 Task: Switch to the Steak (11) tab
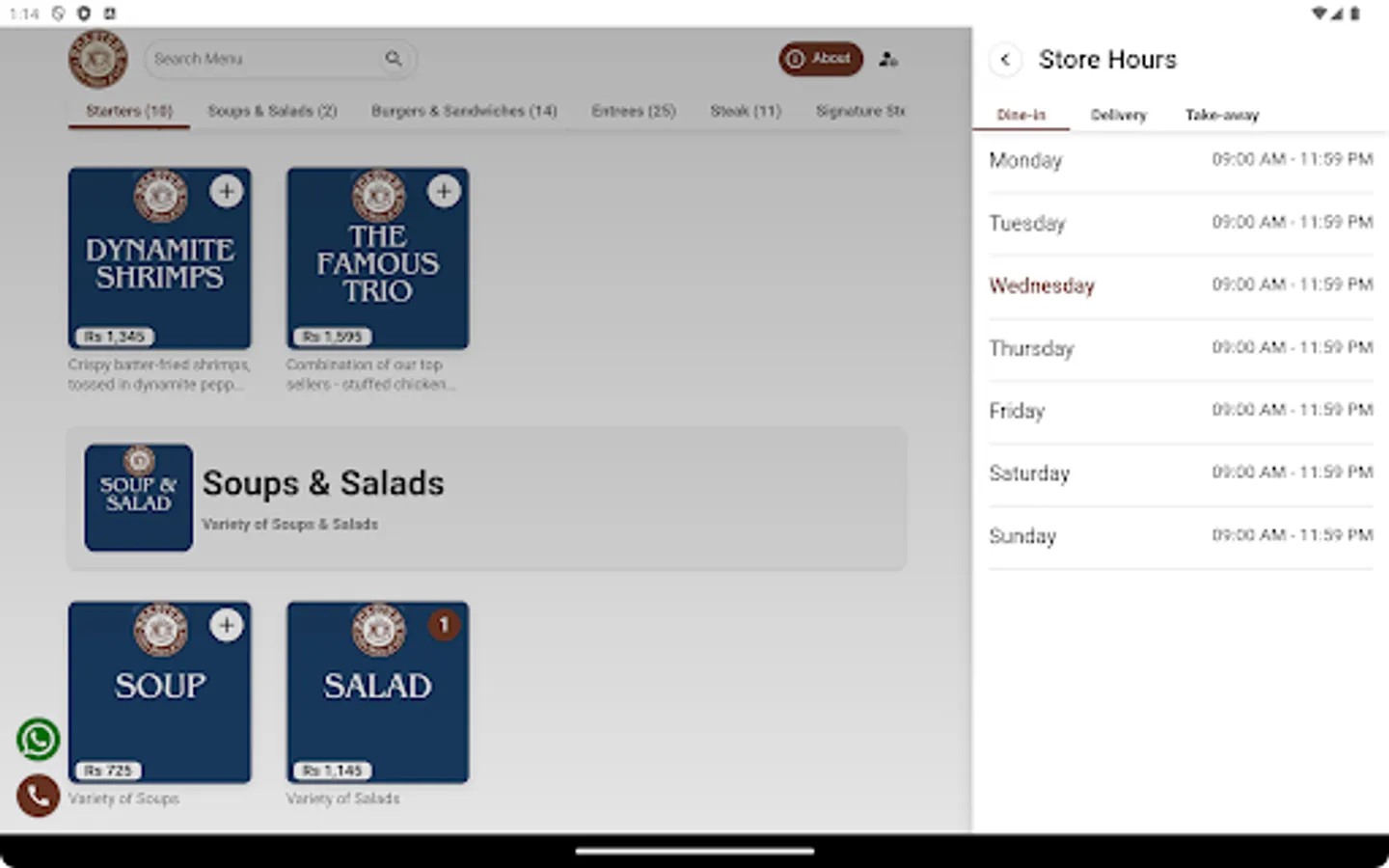tap(745, 111)
